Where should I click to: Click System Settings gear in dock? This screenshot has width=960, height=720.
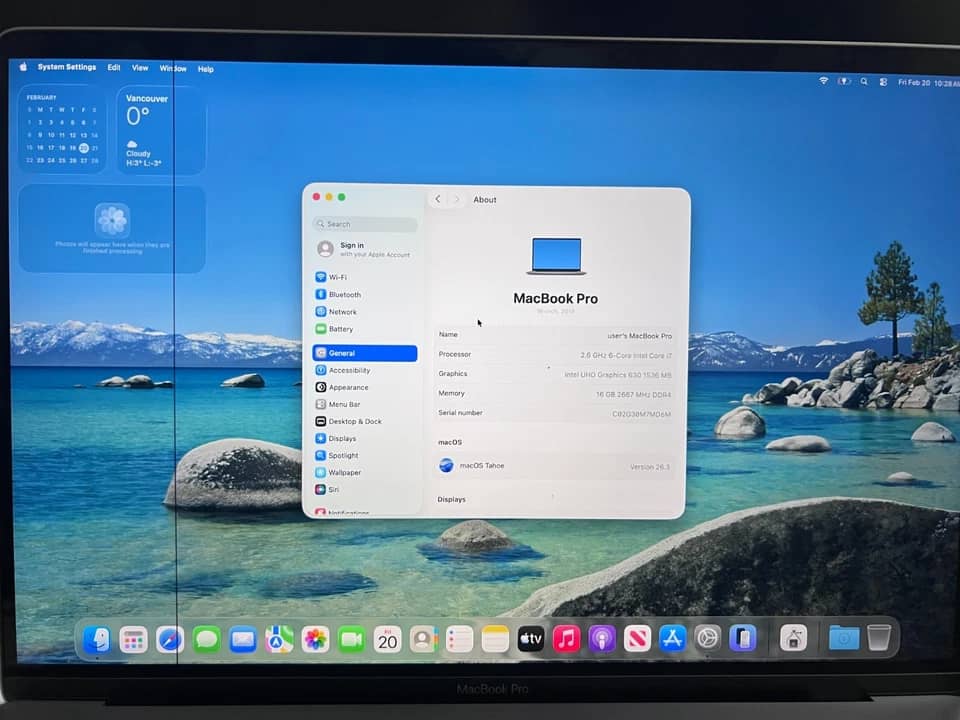point(708,639)
